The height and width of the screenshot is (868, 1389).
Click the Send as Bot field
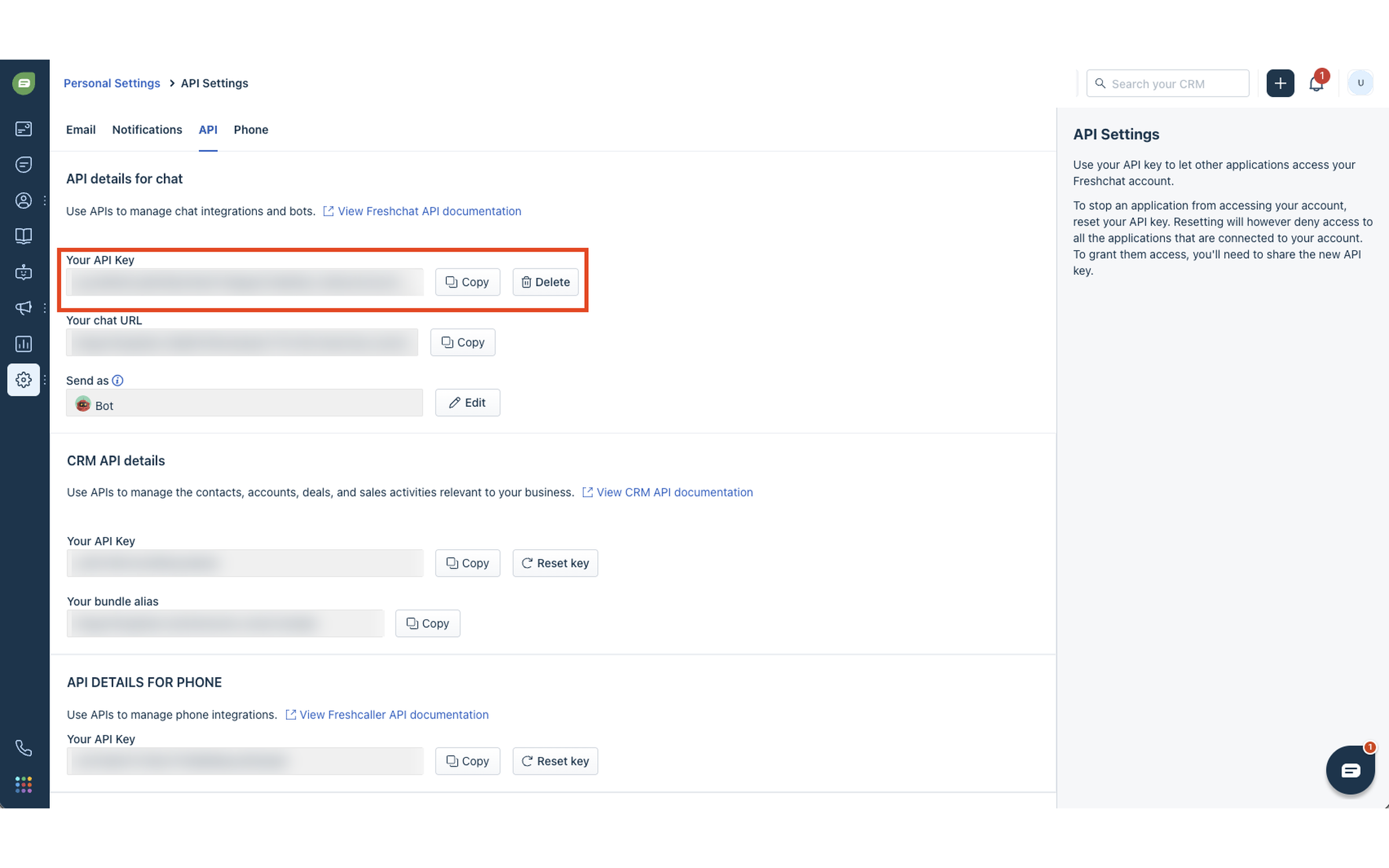pyautogui.click(x=244, y=402)
